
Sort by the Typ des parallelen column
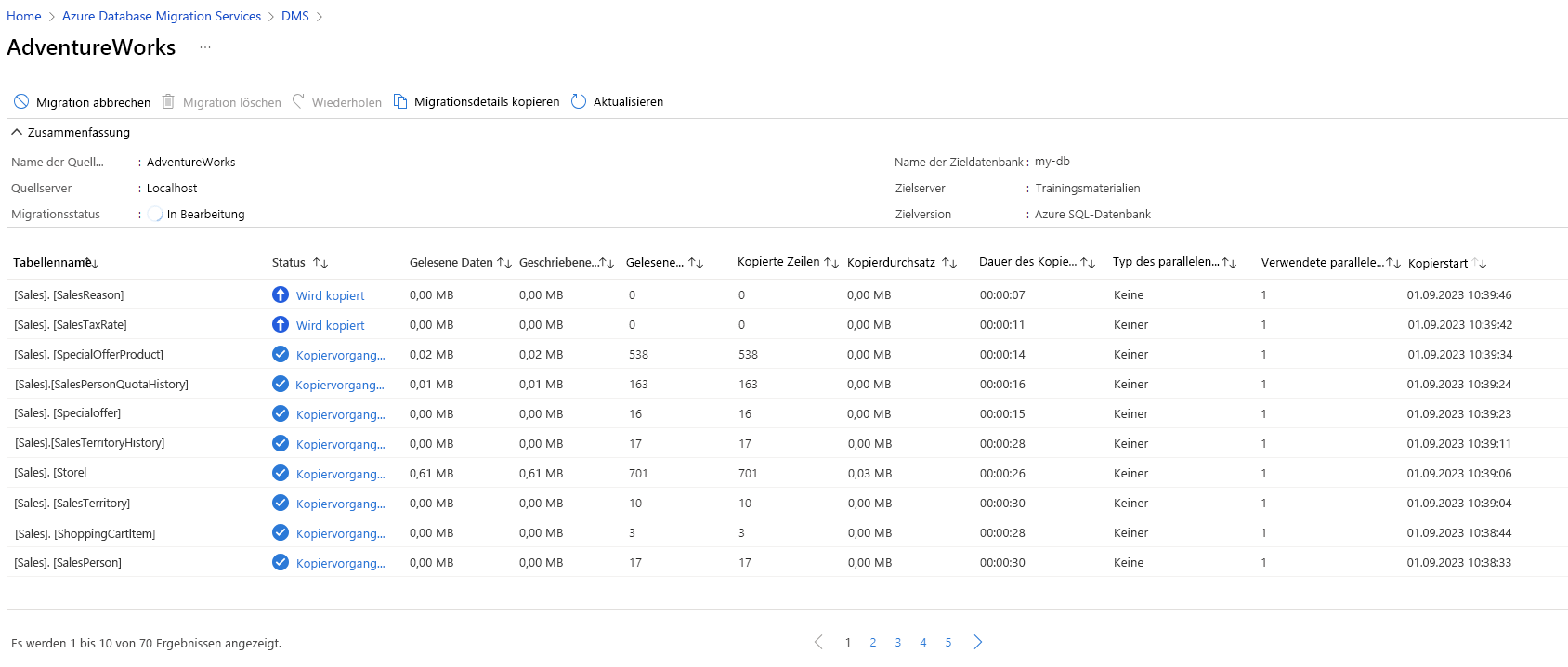click(1229, 263)
